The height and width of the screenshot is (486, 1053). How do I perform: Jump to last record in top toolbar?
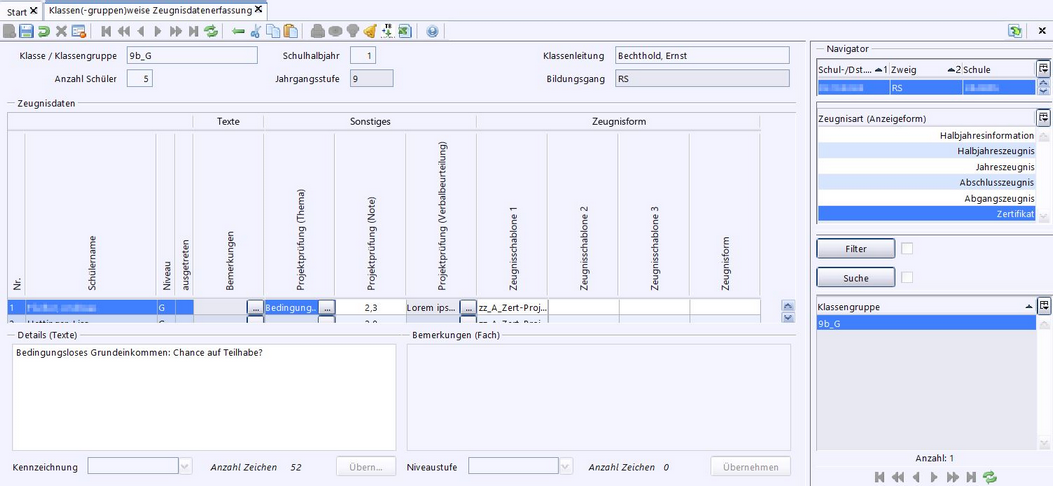(x=193, y=31)
